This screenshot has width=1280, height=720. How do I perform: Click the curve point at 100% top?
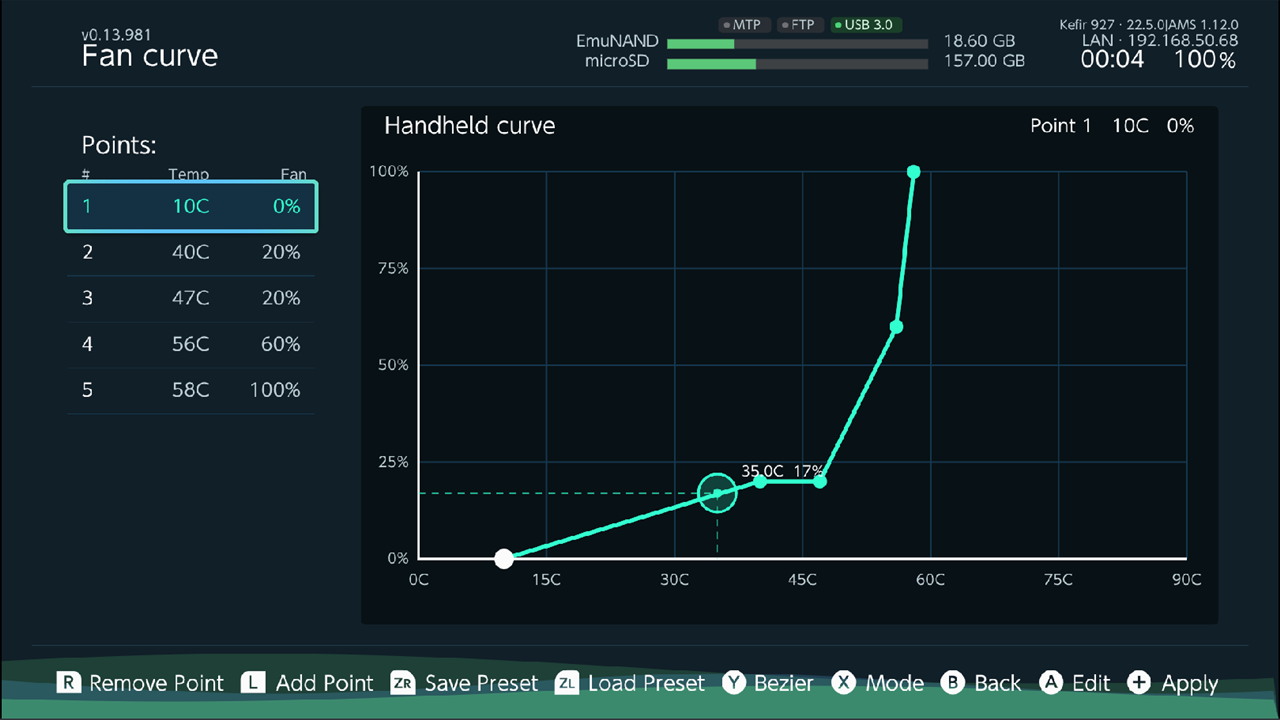click(913, 172)
